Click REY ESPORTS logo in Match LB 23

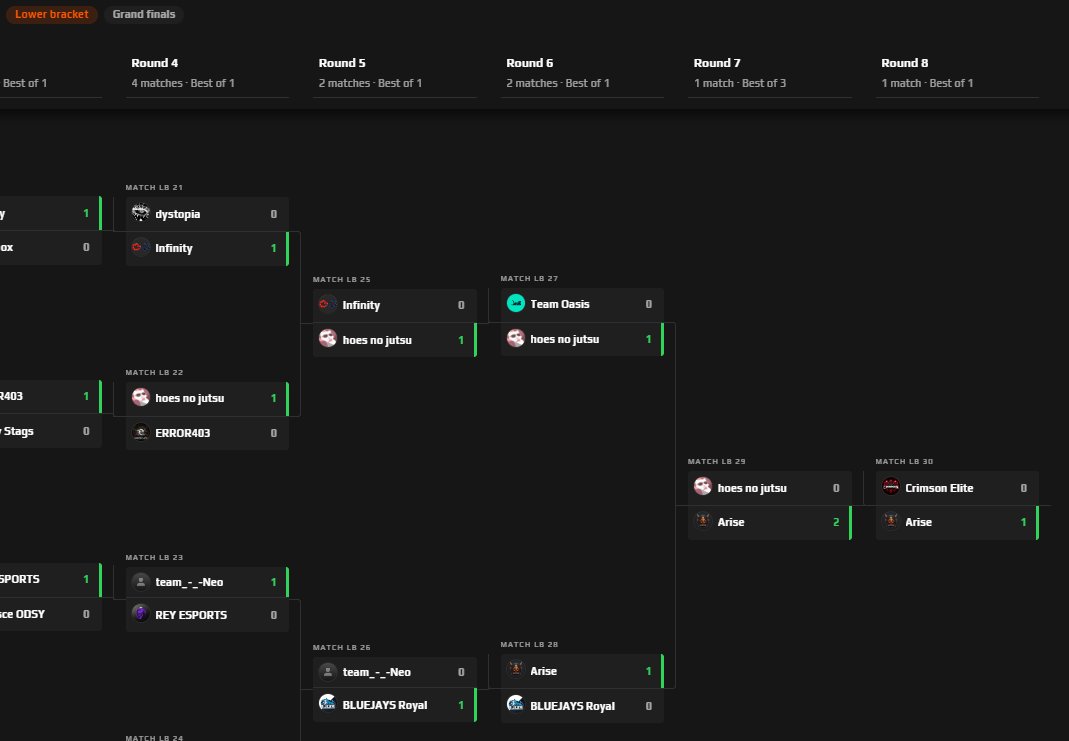(140, 614)
